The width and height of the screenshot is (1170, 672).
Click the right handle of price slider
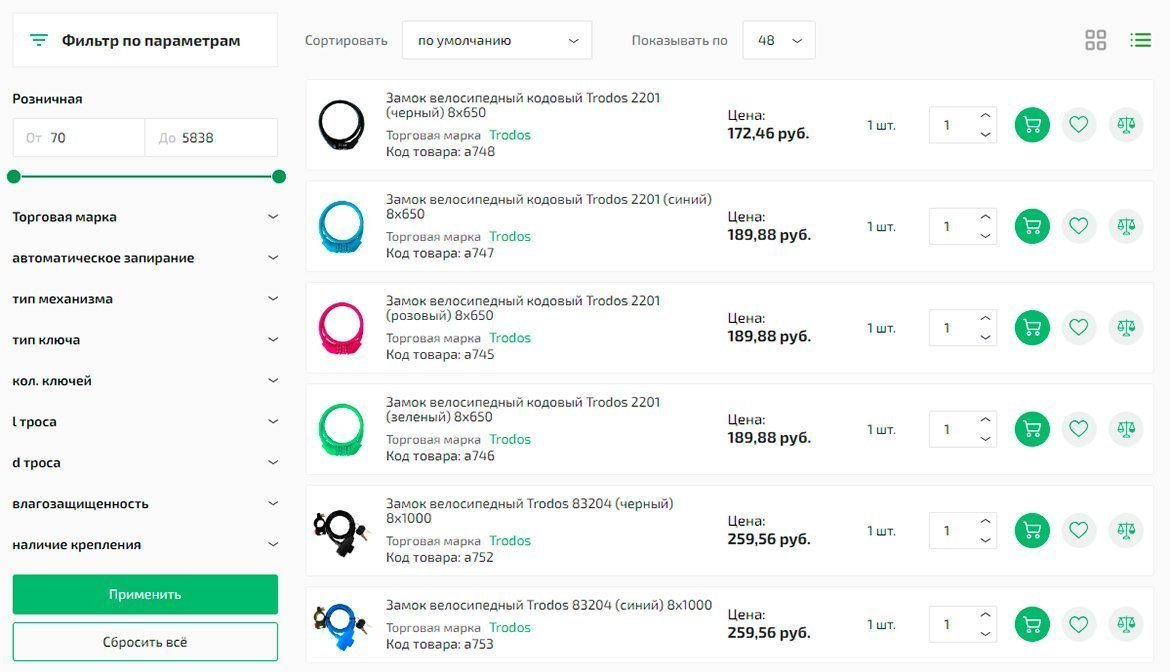pyautogui.click(x=279, y=177)
